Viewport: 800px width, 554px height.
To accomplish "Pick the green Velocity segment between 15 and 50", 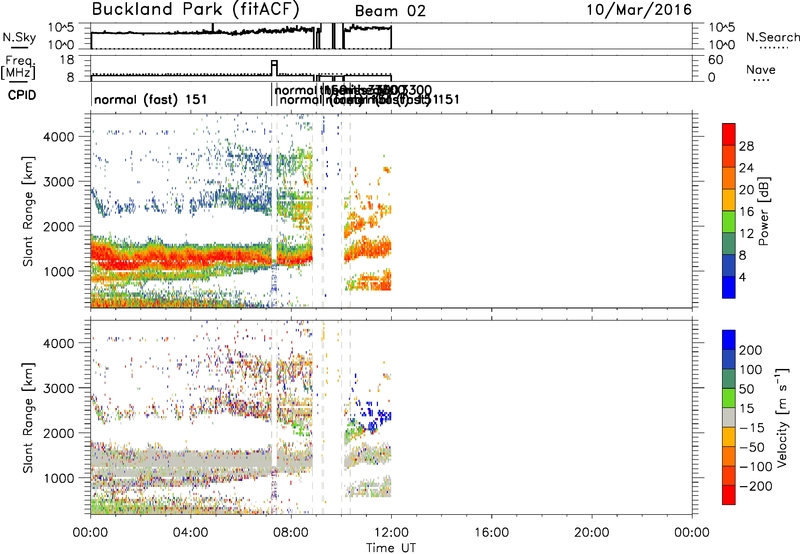I will (x=729, y=398).
